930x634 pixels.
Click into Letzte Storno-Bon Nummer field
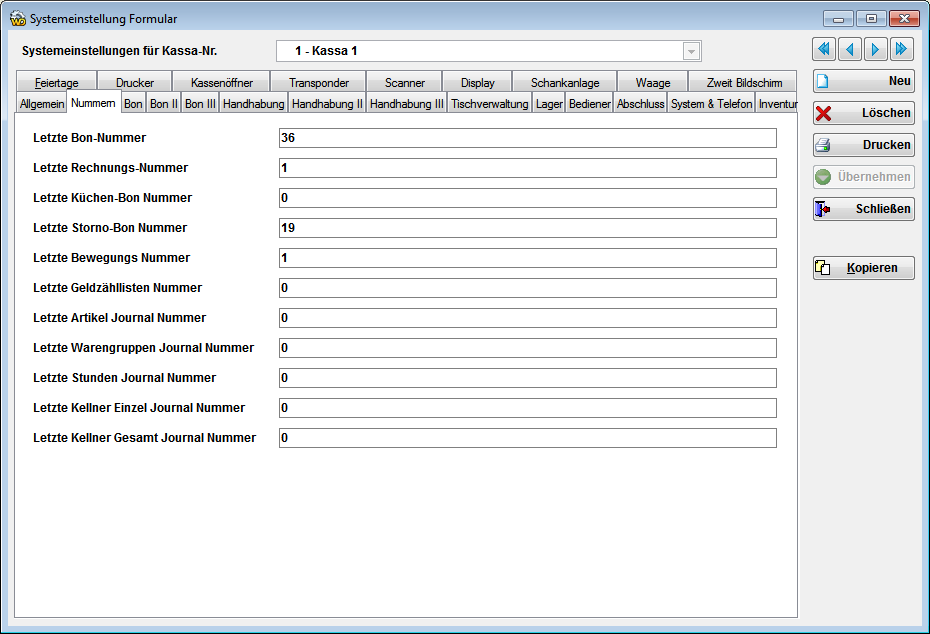pos(527,228)
